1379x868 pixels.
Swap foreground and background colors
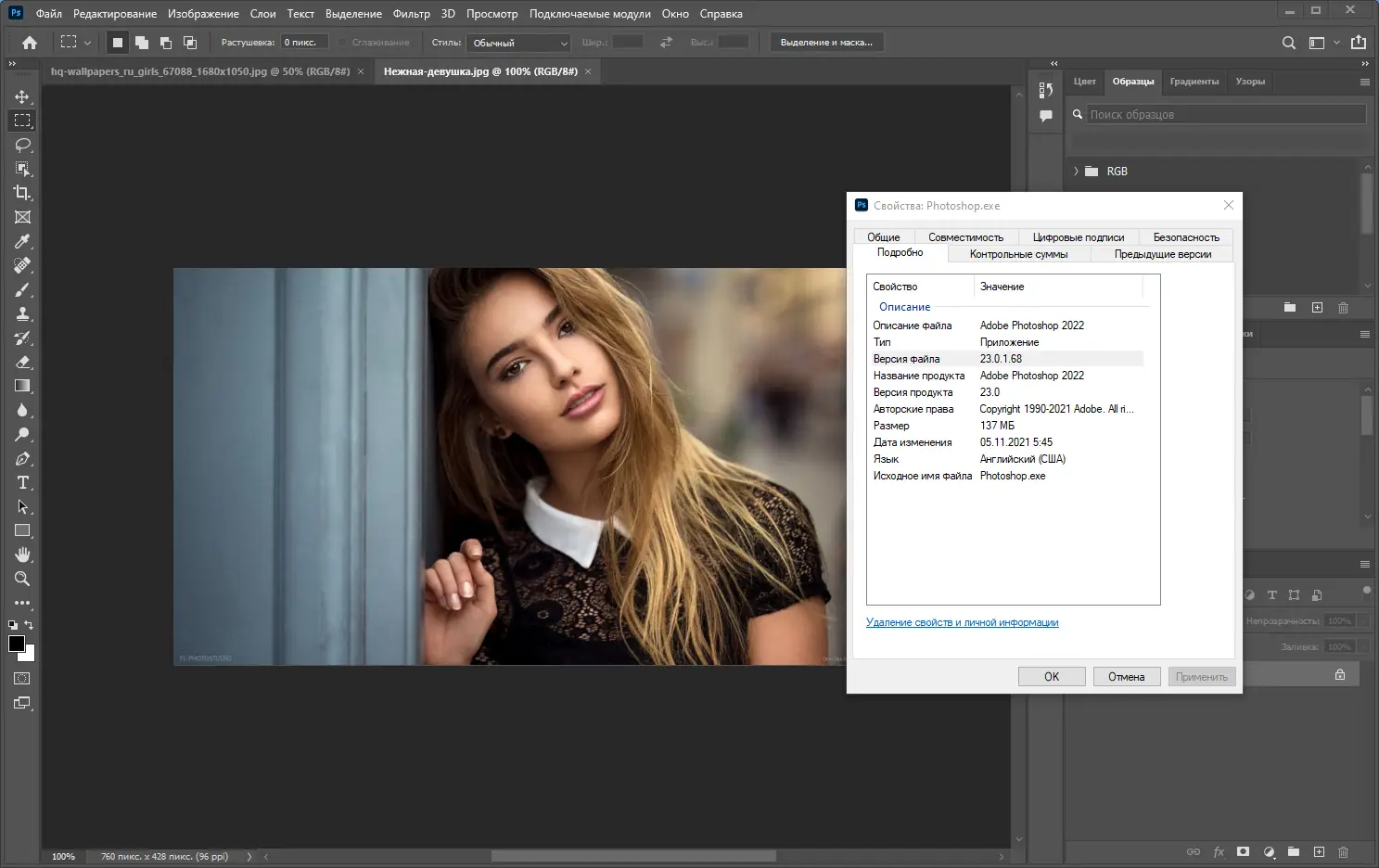pyautogui.click(x=30, y=625)
